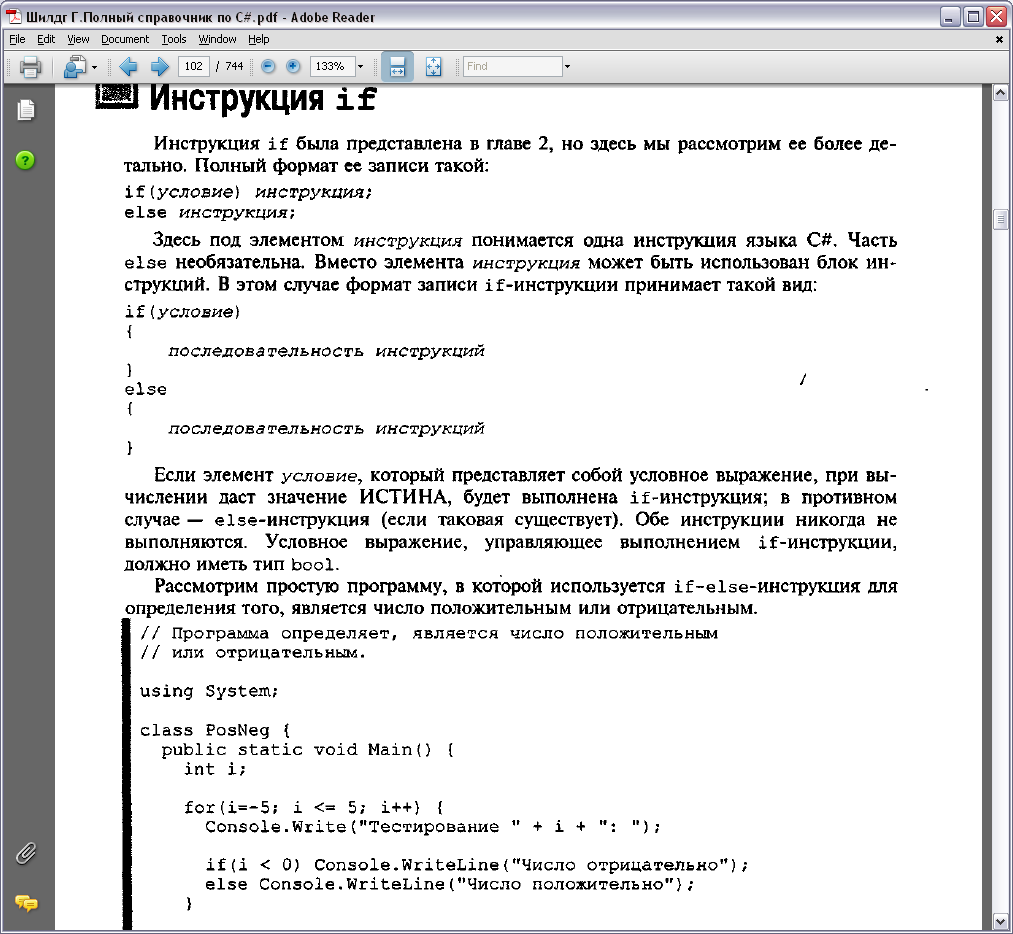Click the line 'if(условие) инструкция;'

click(x=248, y=192)
